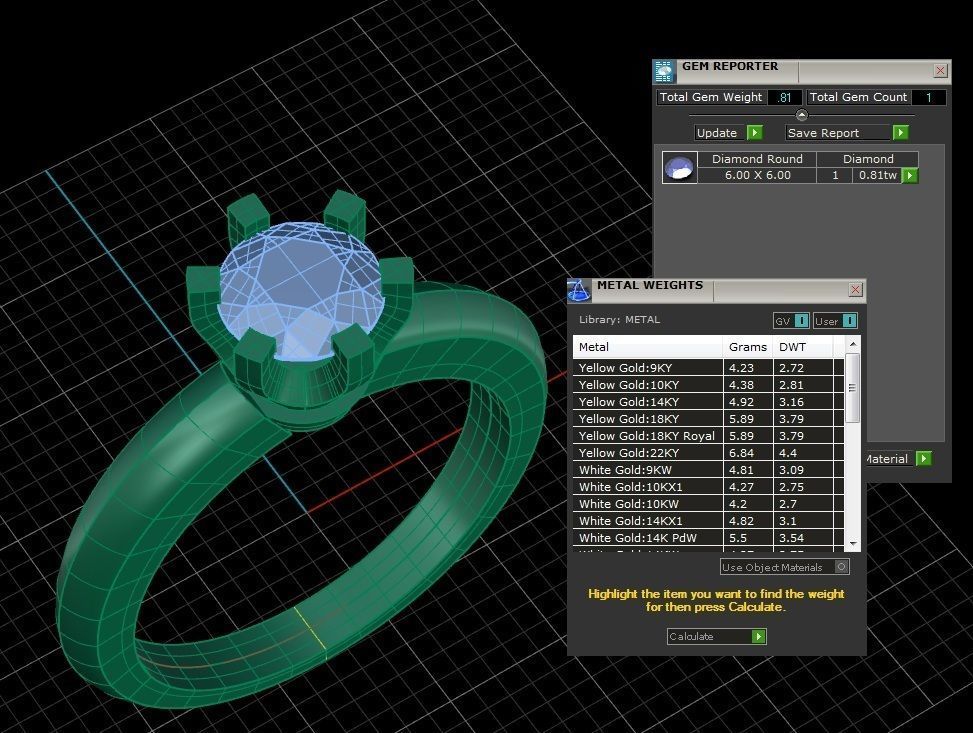Close the Gem Reporter window
Viewport: 973px width, 733px height.
(x=940, y=71)
